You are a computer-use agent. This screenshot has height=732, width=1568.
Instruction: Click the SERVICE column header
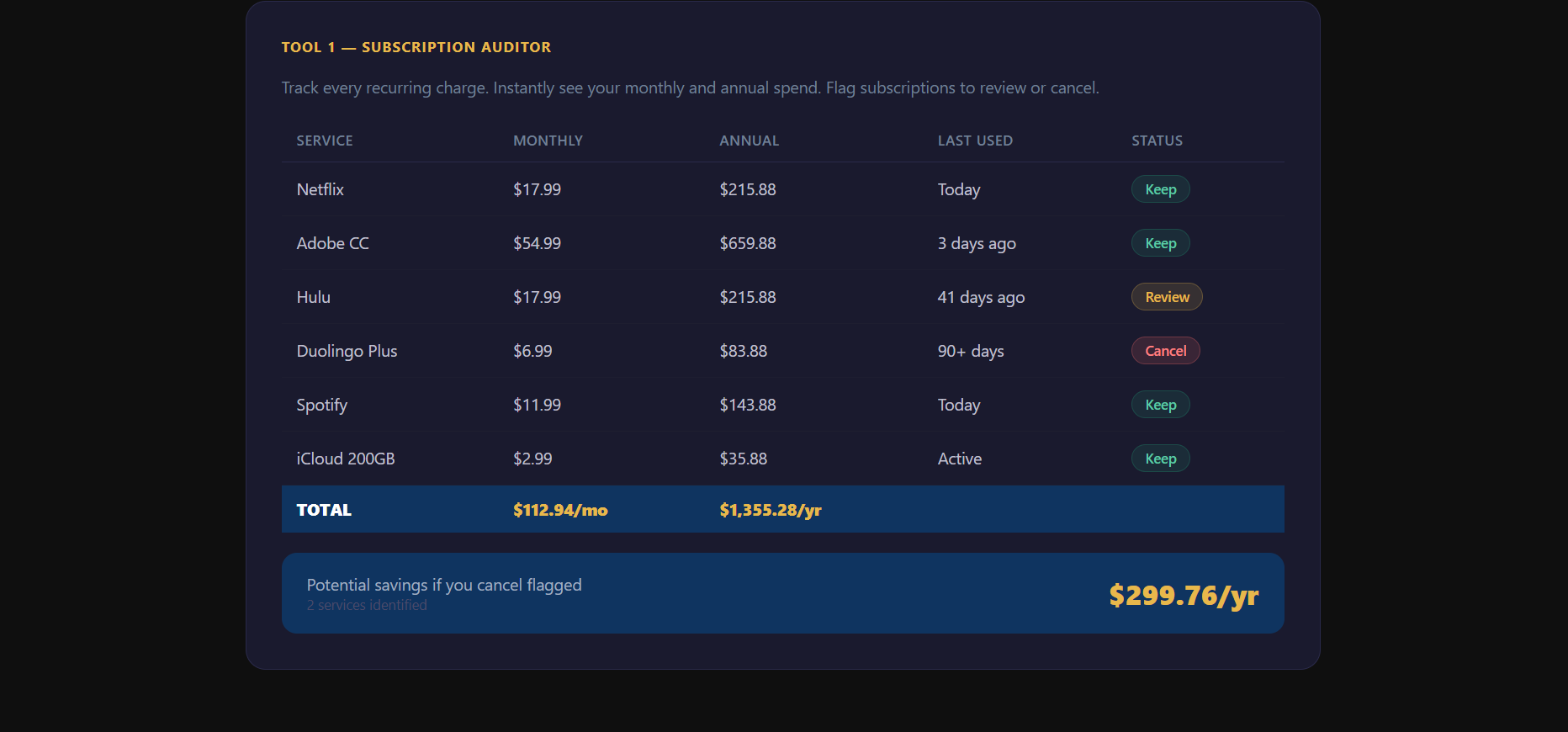pos(325,141)
